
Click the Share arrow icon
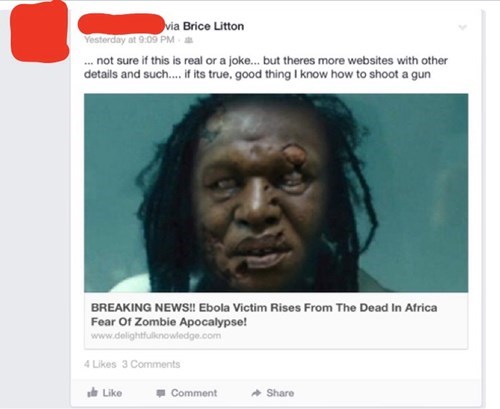(256, 393)
